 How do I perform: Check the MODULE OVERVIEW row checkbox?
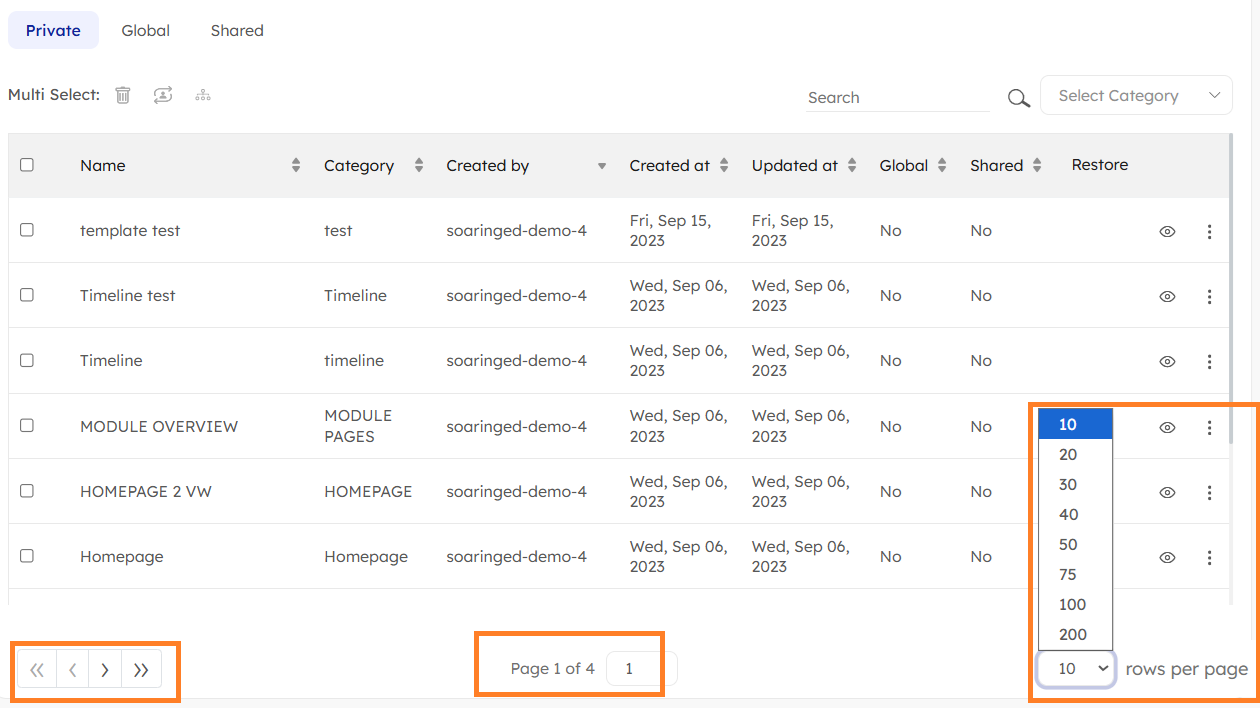[27, 425]
